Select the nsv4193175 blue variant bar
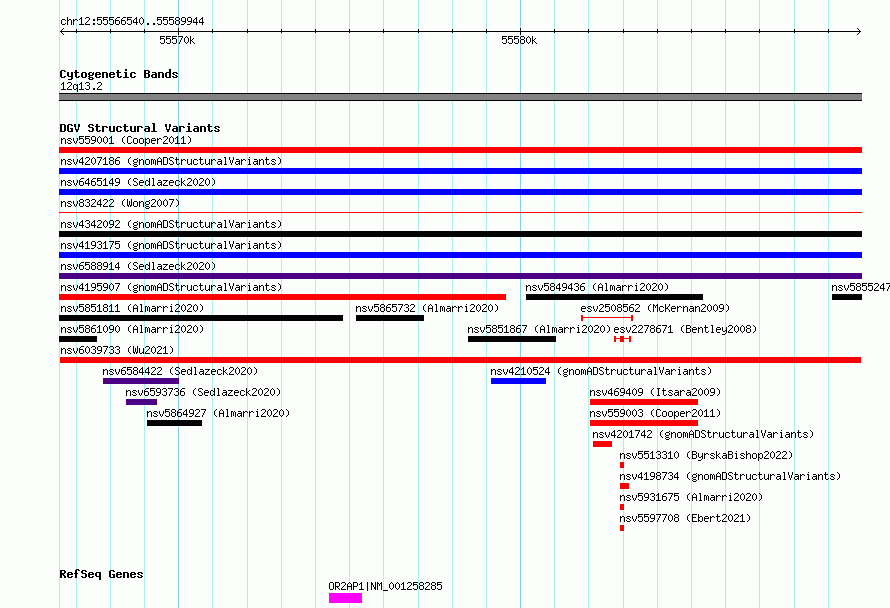 460,255
